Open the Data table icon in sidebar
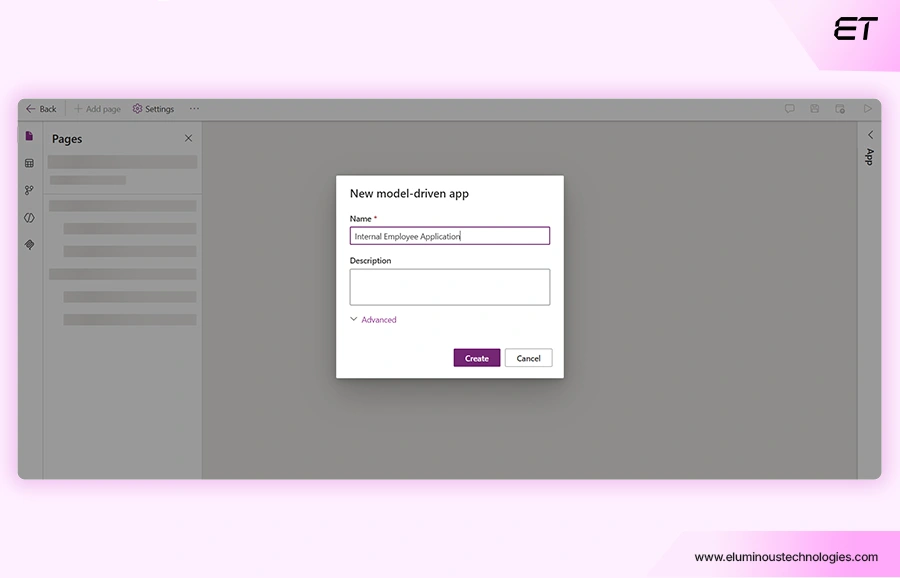The width and height of the screenshot is (900, 578). 29,163
